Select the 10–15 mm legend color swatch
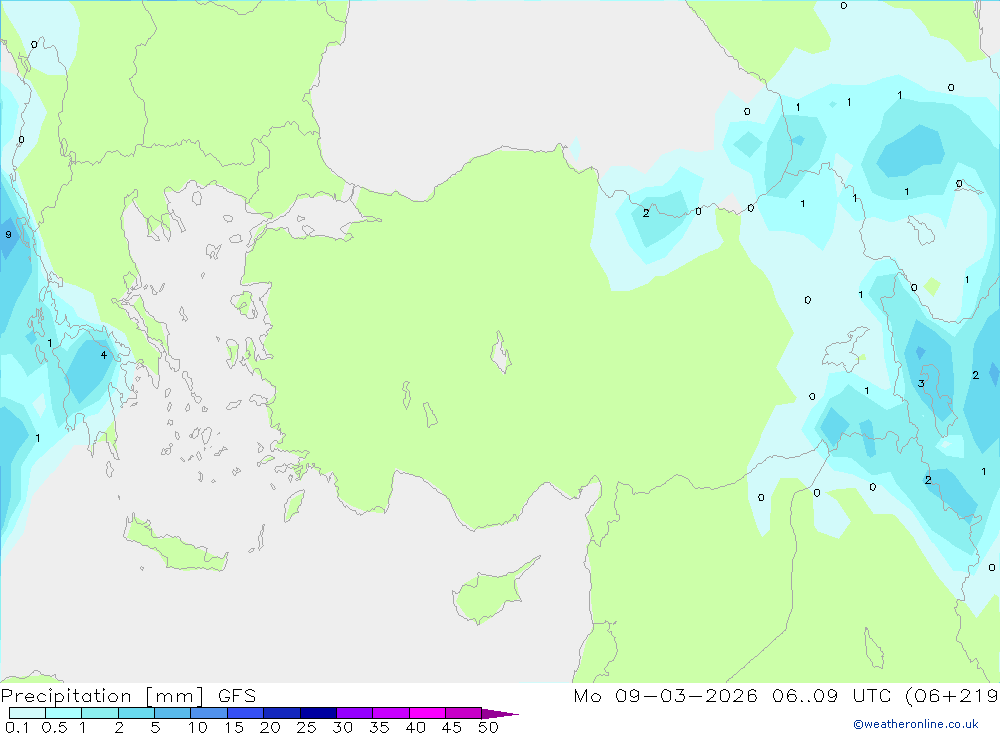 [209, 713]
